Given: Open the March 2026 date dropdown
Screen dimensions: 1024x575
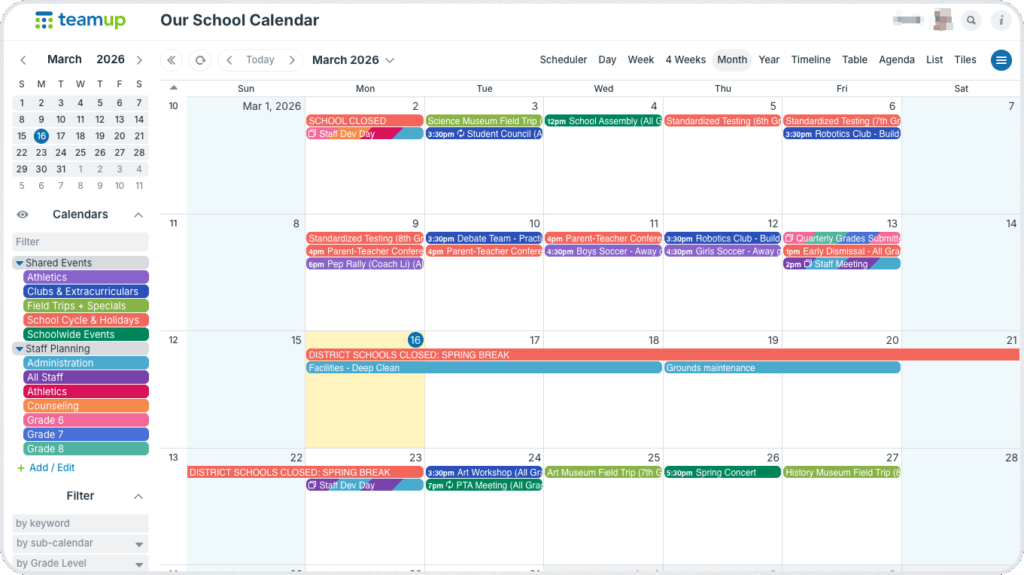Looking at the screenshot, I should (353, 60).
